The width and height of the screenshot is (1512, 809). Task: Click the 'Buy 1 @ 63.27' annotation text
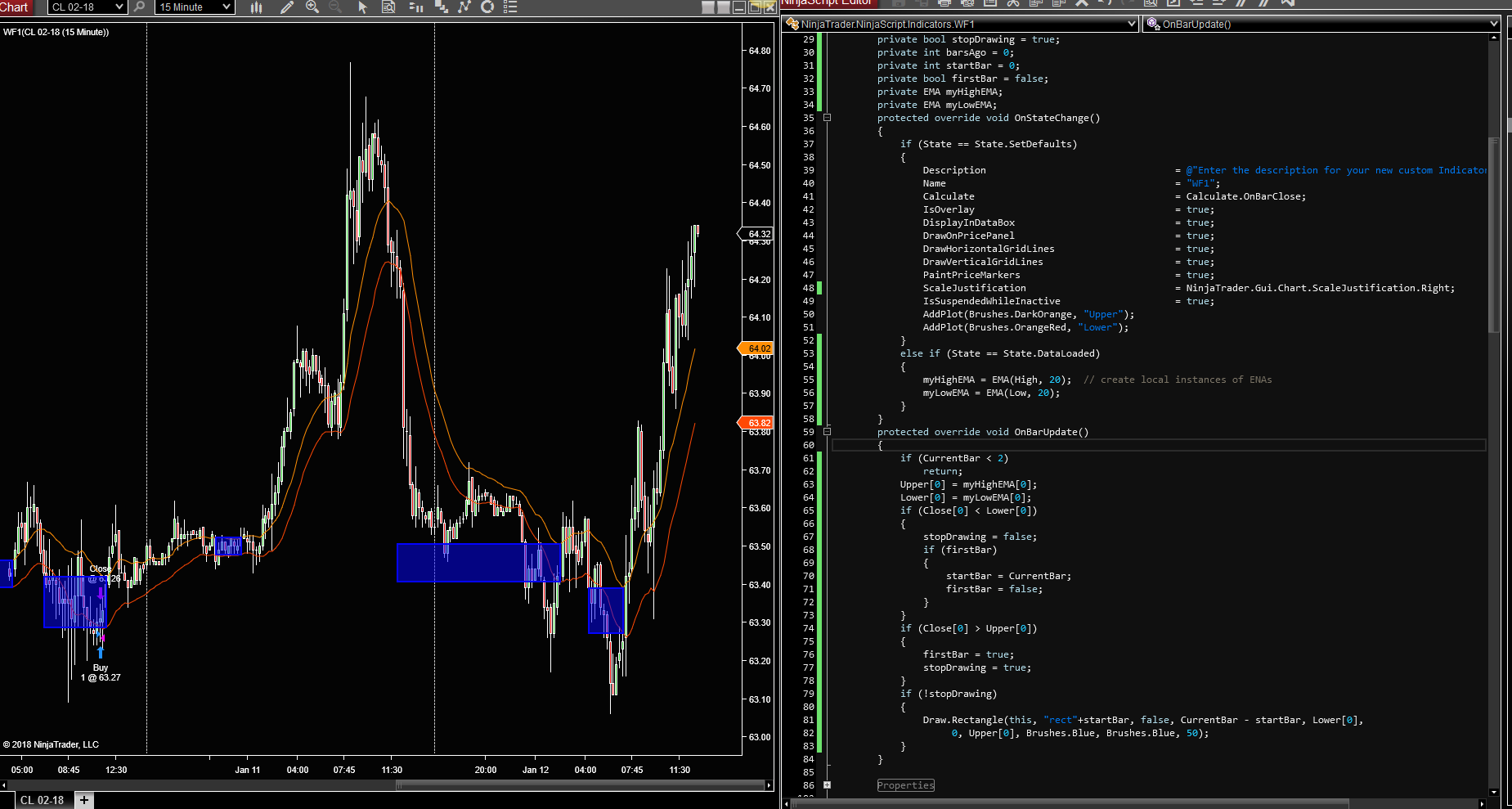(101, 672)
